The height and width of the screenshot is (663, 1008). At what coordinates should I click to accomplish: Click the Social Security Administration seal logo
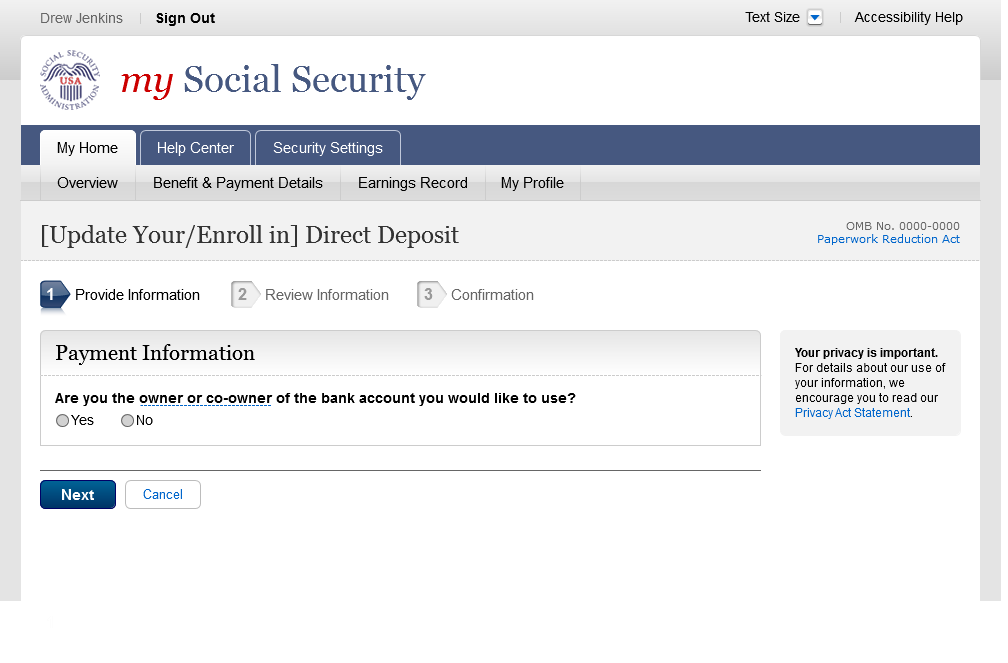[x=70, y=80]
